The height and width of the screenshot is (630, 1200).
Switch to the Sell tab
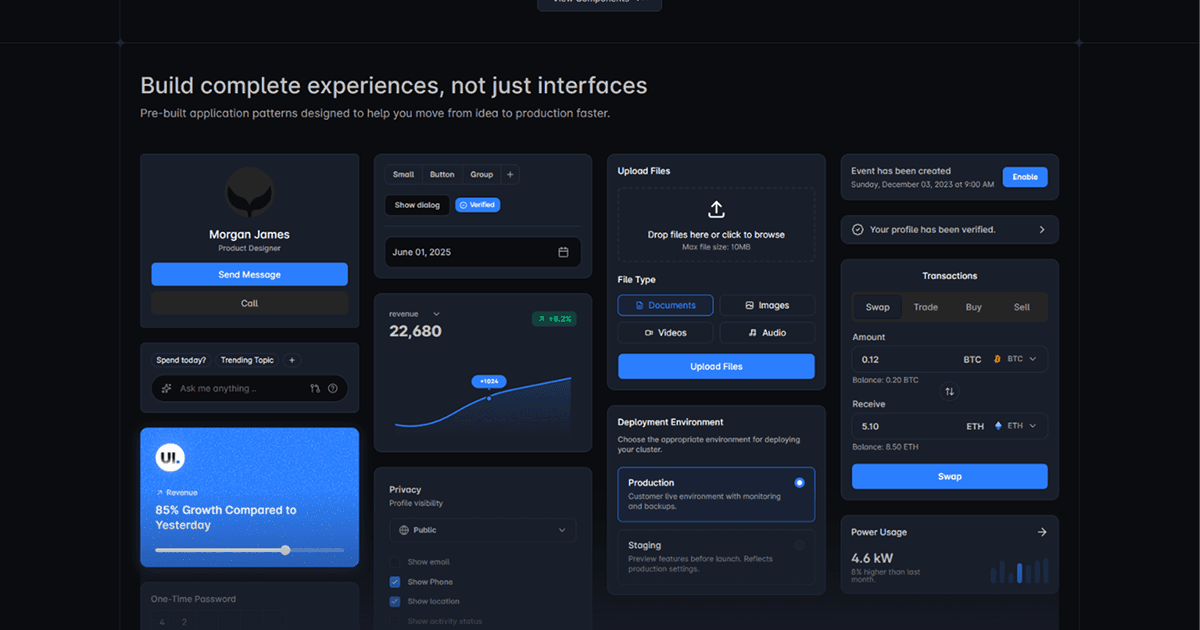1022,307
